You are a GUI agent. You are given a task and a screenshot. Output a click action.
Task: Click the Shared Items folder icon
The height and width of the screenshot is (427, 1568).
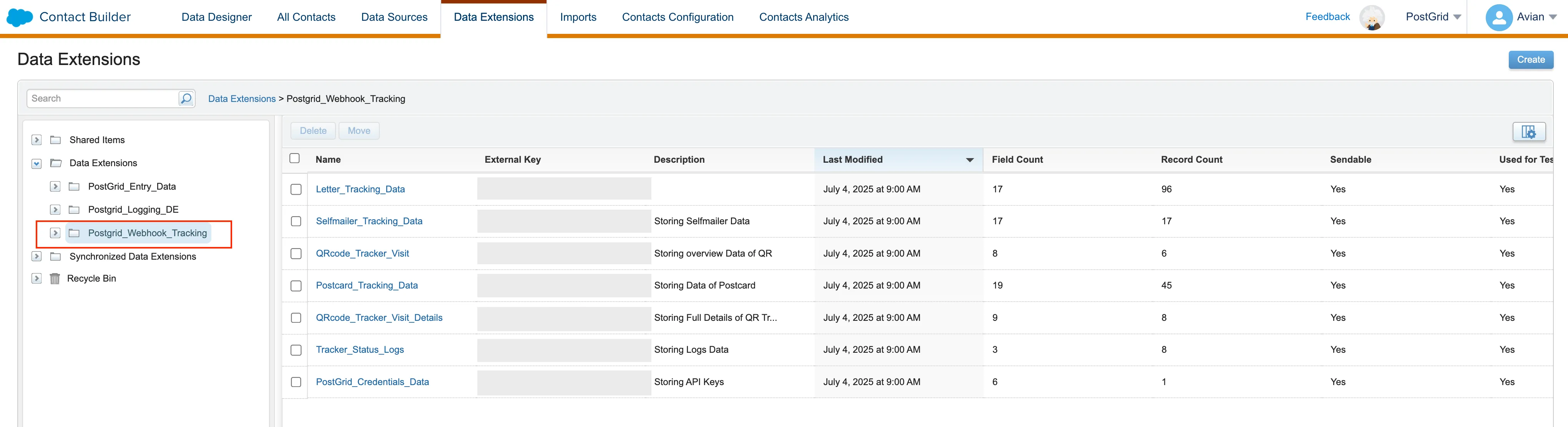point(55,140)
